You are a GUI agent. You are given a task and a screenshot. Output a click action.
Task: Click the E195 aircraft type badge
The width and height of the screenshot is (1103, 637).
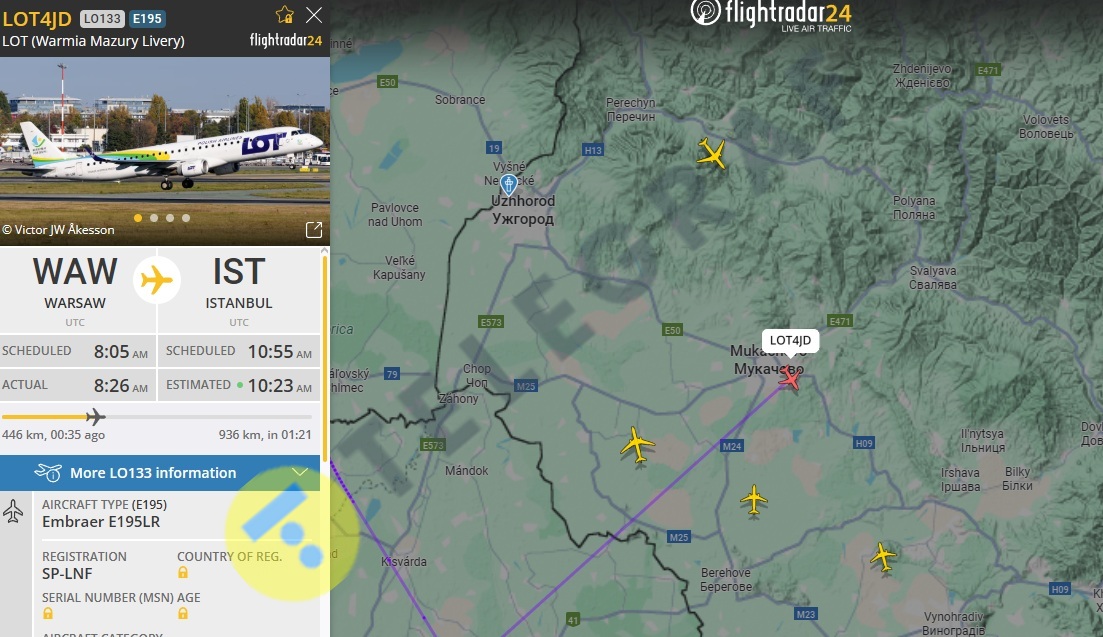(x=147, y=18)
